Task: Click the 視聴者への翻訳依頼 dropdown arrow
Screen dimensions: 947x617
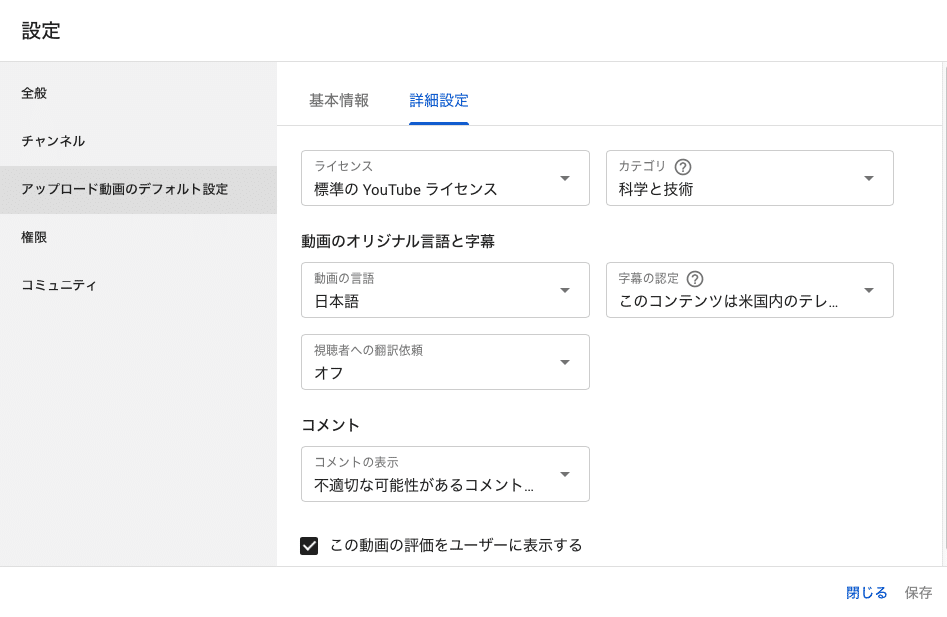Action: (x=566, y=362)
